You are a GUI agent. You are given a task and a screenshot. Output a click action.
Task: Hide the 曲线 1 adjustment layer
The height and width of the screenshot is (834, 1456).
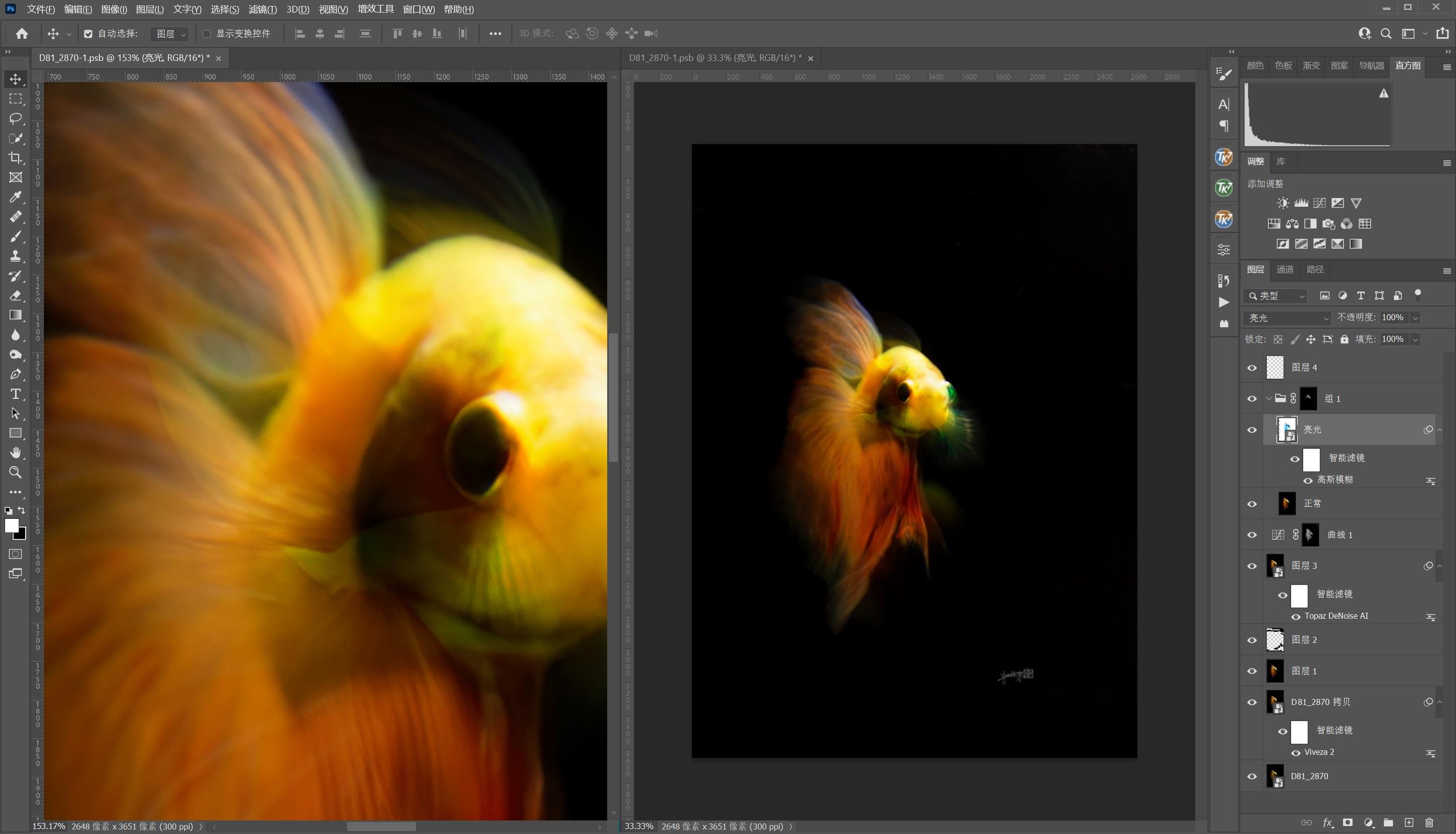(1252, 535)
